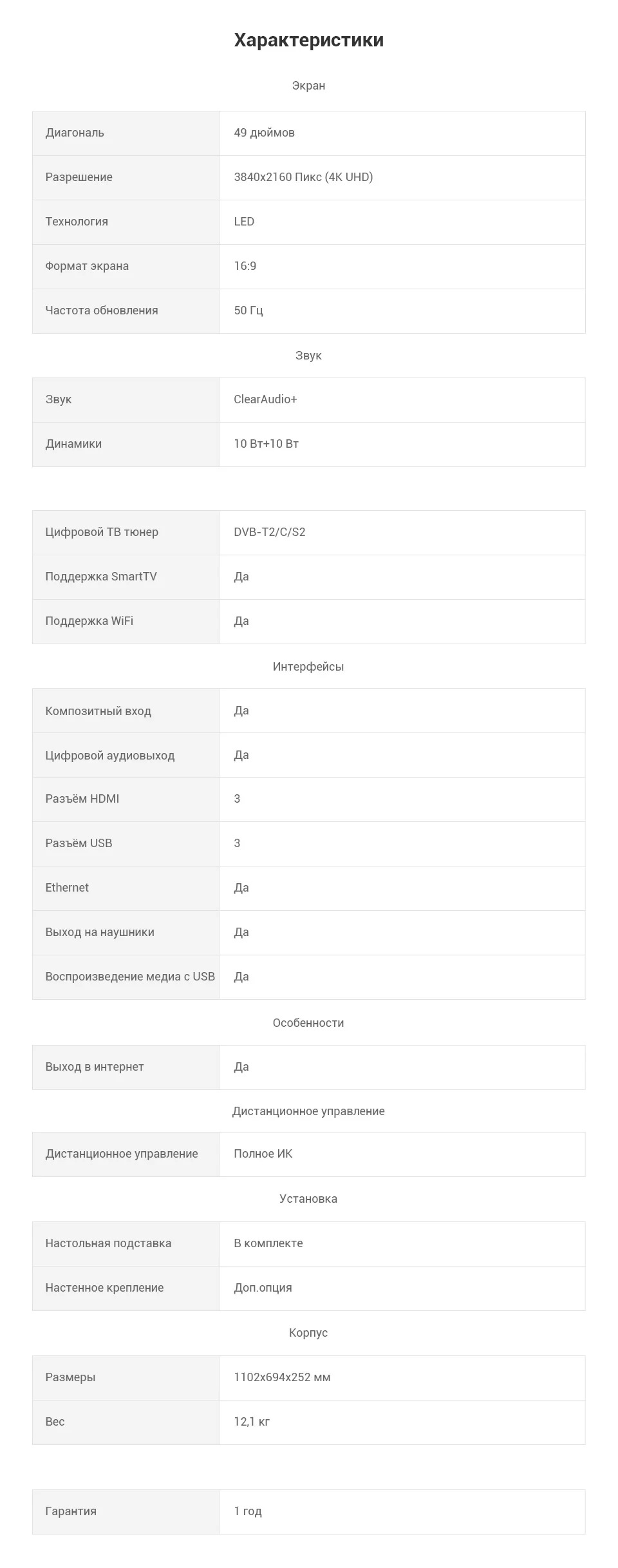The width and height of the screenshot is (618, 1568).
Task: Click the "Поддержка WiFi" row label
Action: pos(89,621)
